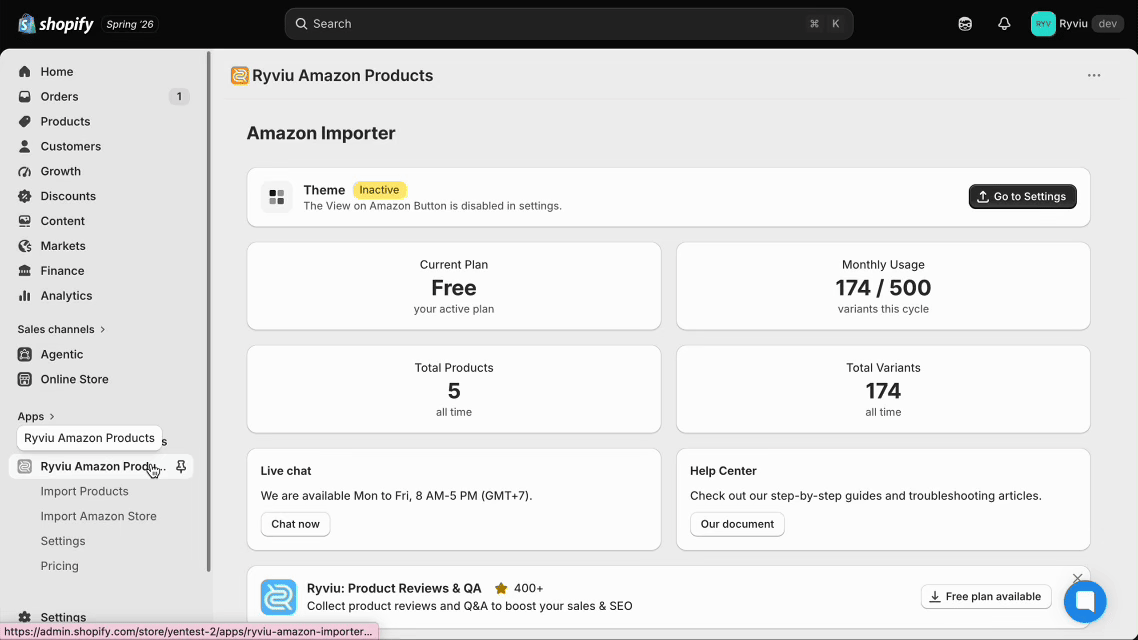The image size is (1138, 640).
Task: Open the Sidekick assistant icon
Action: [965, 24]
